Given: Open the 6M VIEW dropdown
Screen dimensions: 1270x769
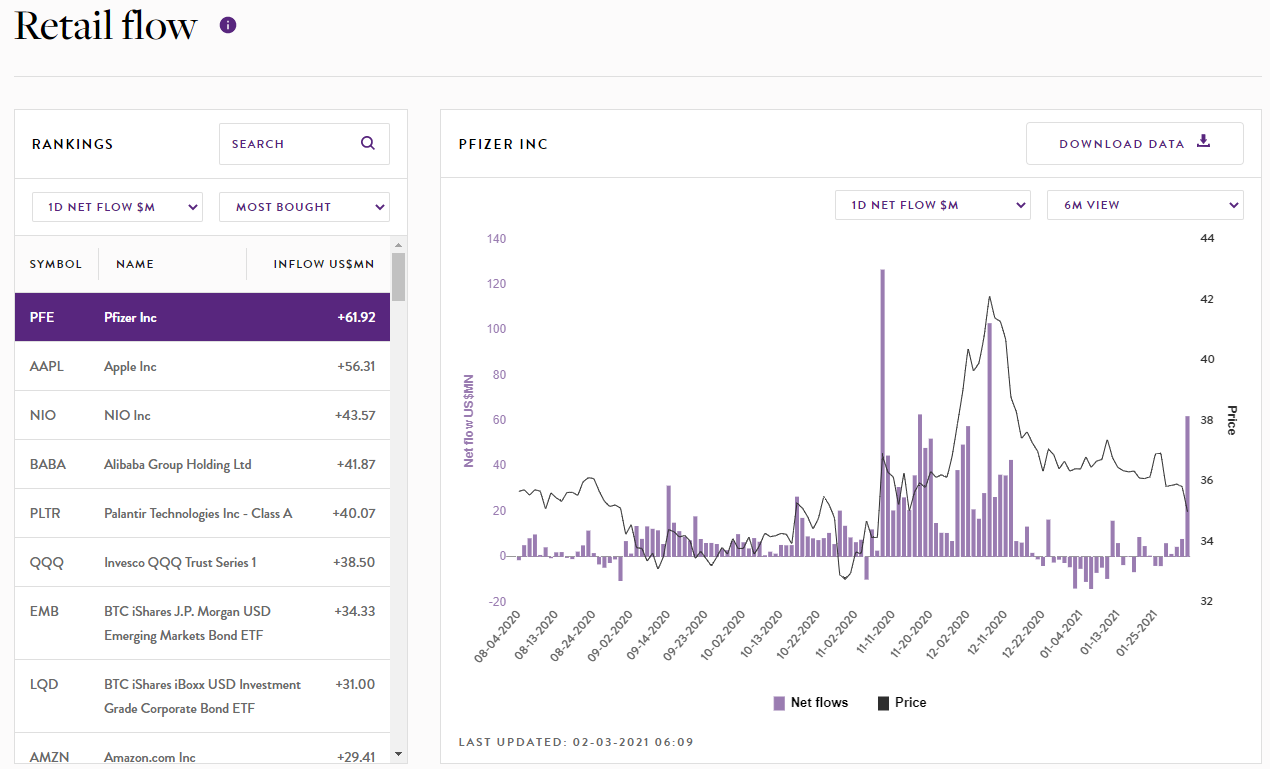Looking at the screenshot, I should click(1145, 205).
